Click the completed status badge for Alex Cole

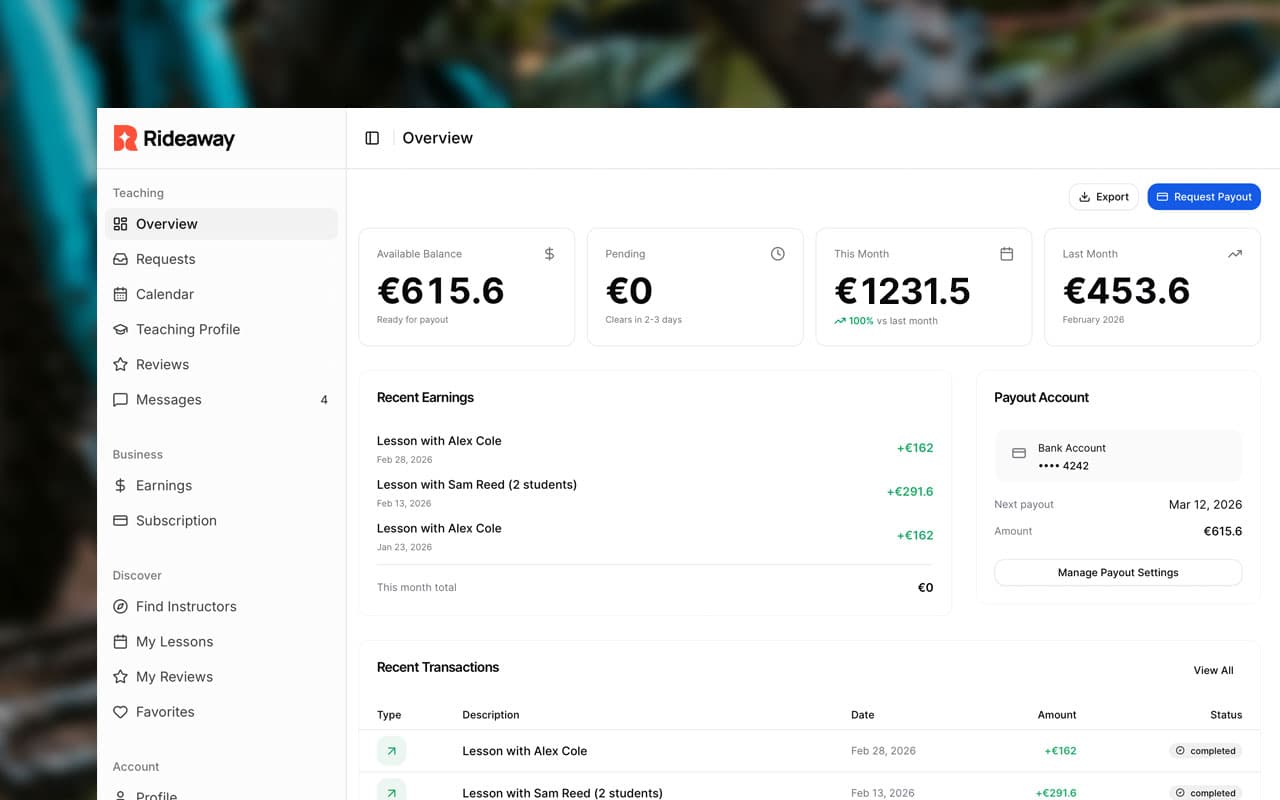pos(1205,750)
